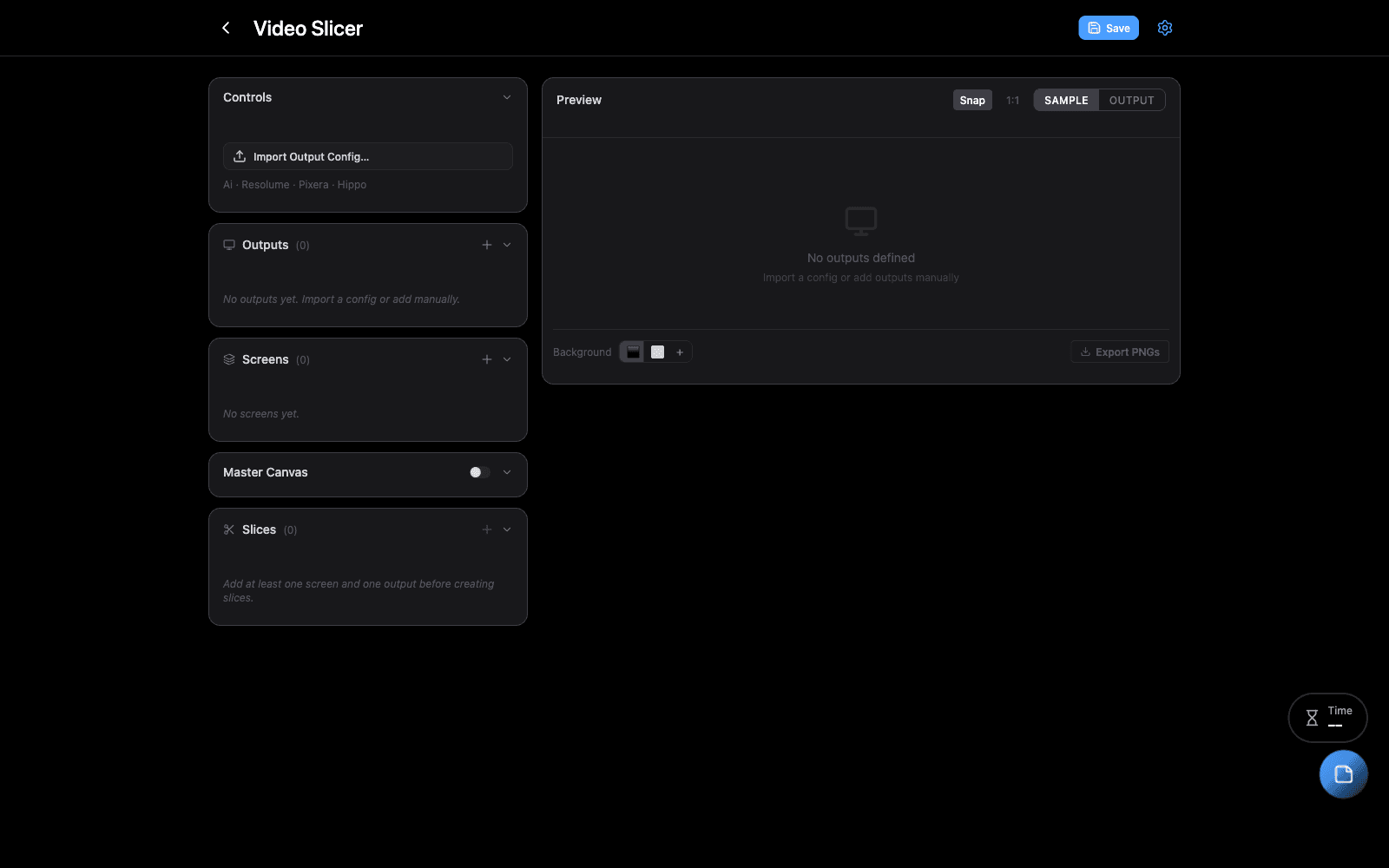The height and width of the screenshot is (868, 1389).
Task: Click the Video Slicer title
Action: coord(308,28)
